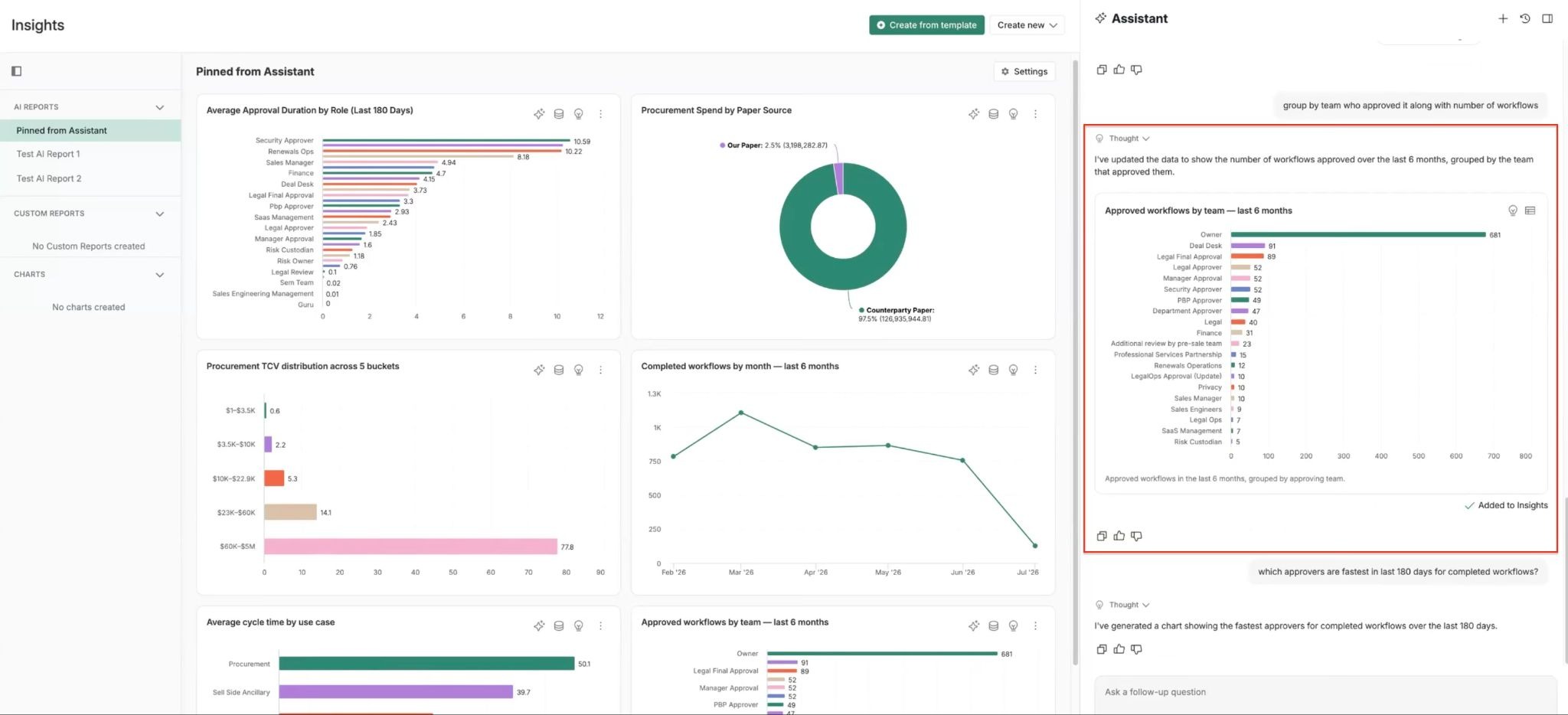
Task: Copy the approved workflows assistant response
Action: click(x=1102, y=536)
